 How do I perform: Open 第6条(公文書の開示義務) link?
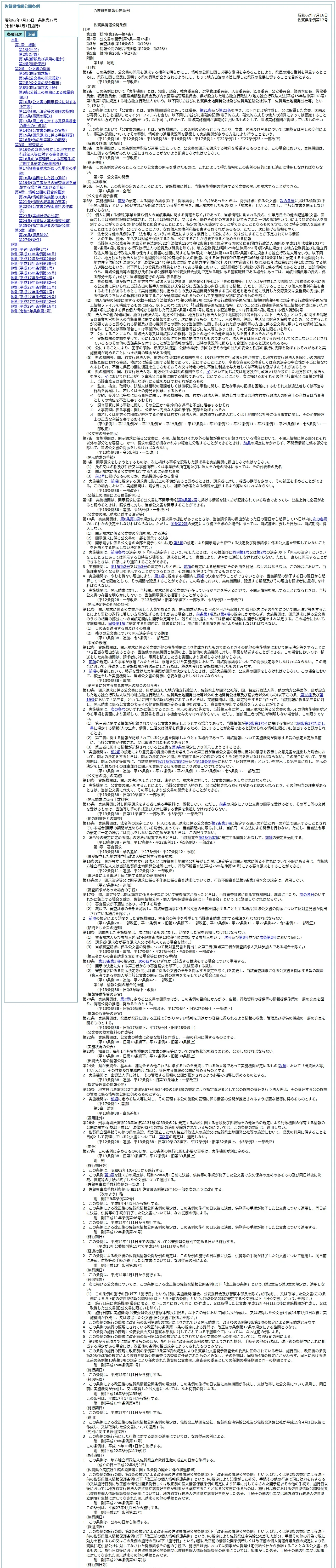click(40, 77)
